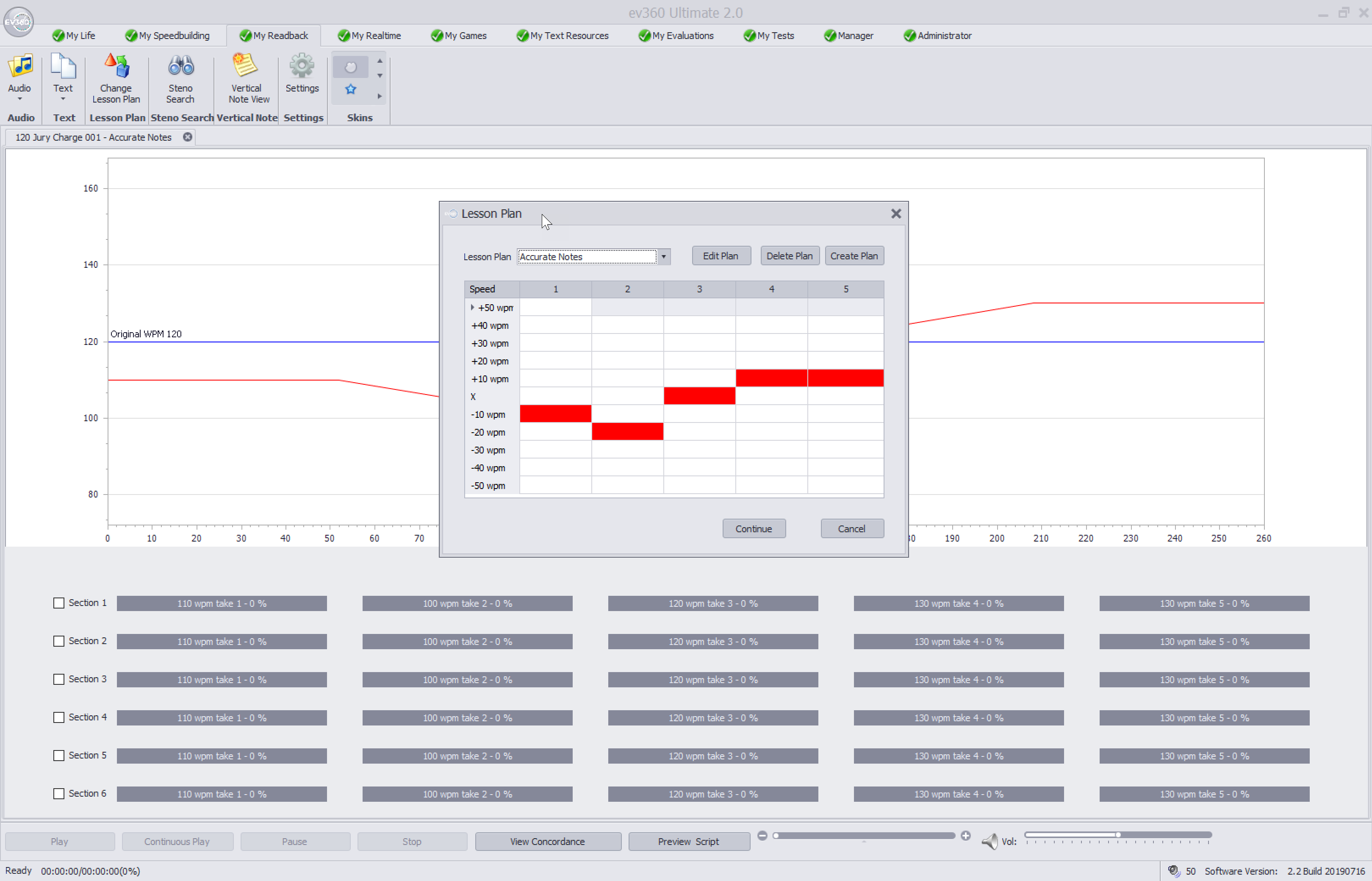
Task: Click the Stop button
Action: (x=412, y=842)
